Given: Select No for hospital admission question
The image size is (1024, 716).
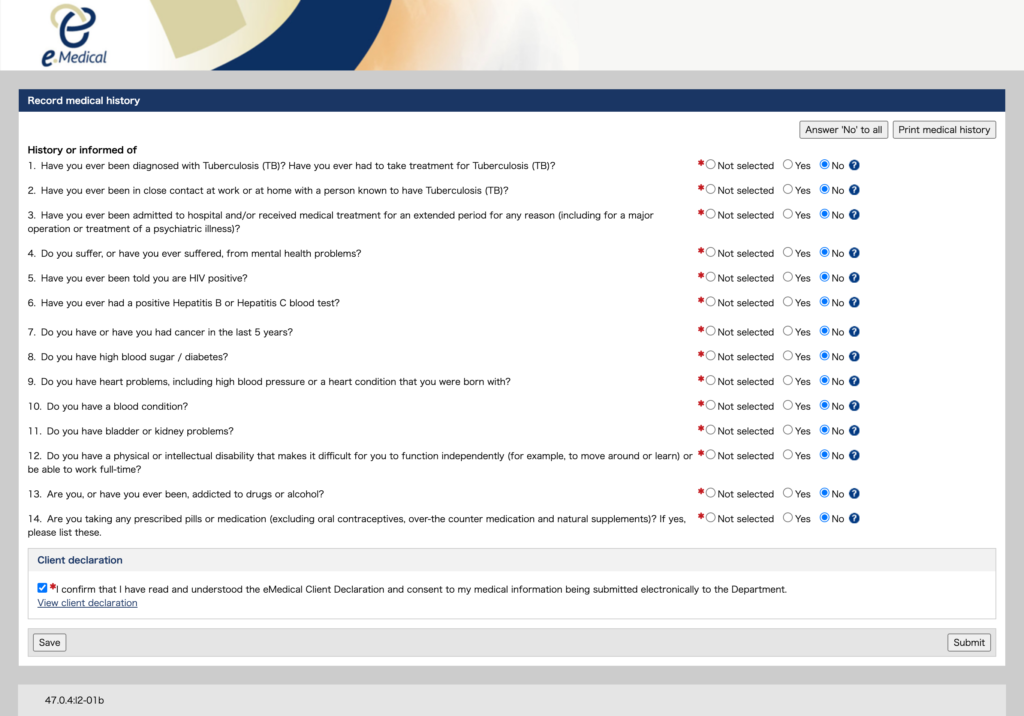Looking at the screenshot, I should point(825,214).
